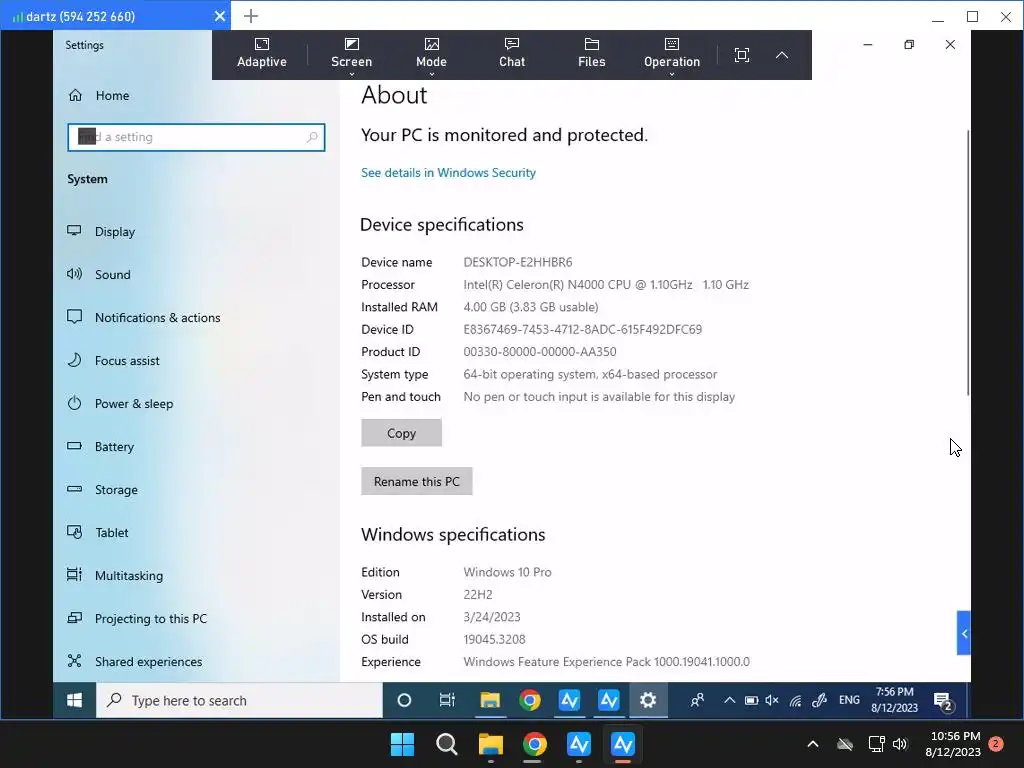Click People icon in remote system tray
The width and height of the screenshot is (1024, 768).
click(x=697, y=700)
